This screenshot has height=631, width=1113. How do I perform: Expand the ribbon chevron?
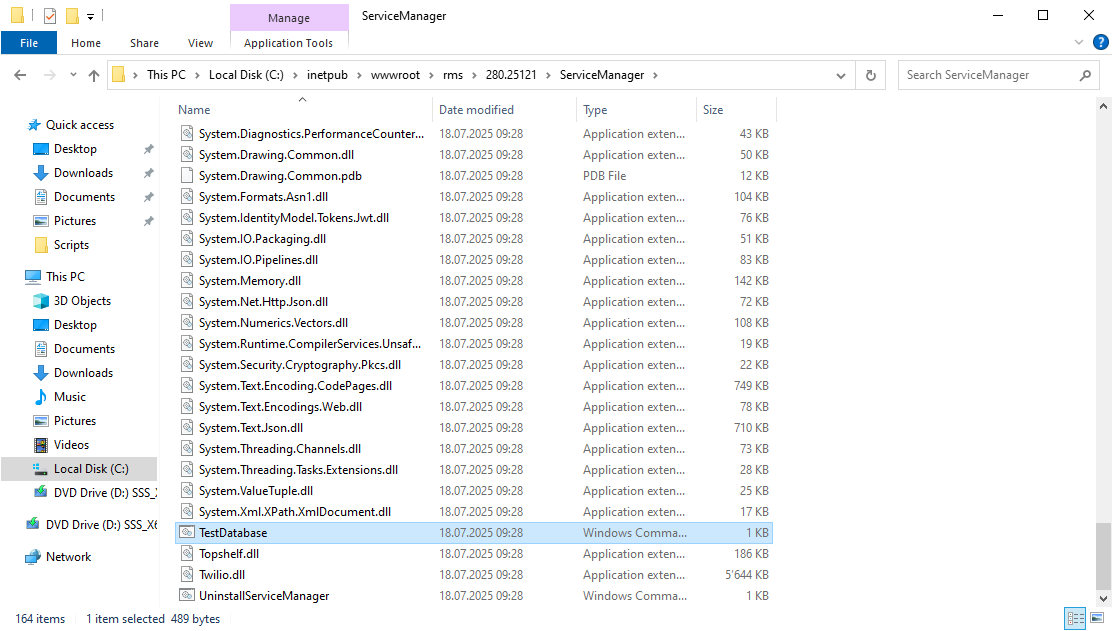tap(1079, 43)
